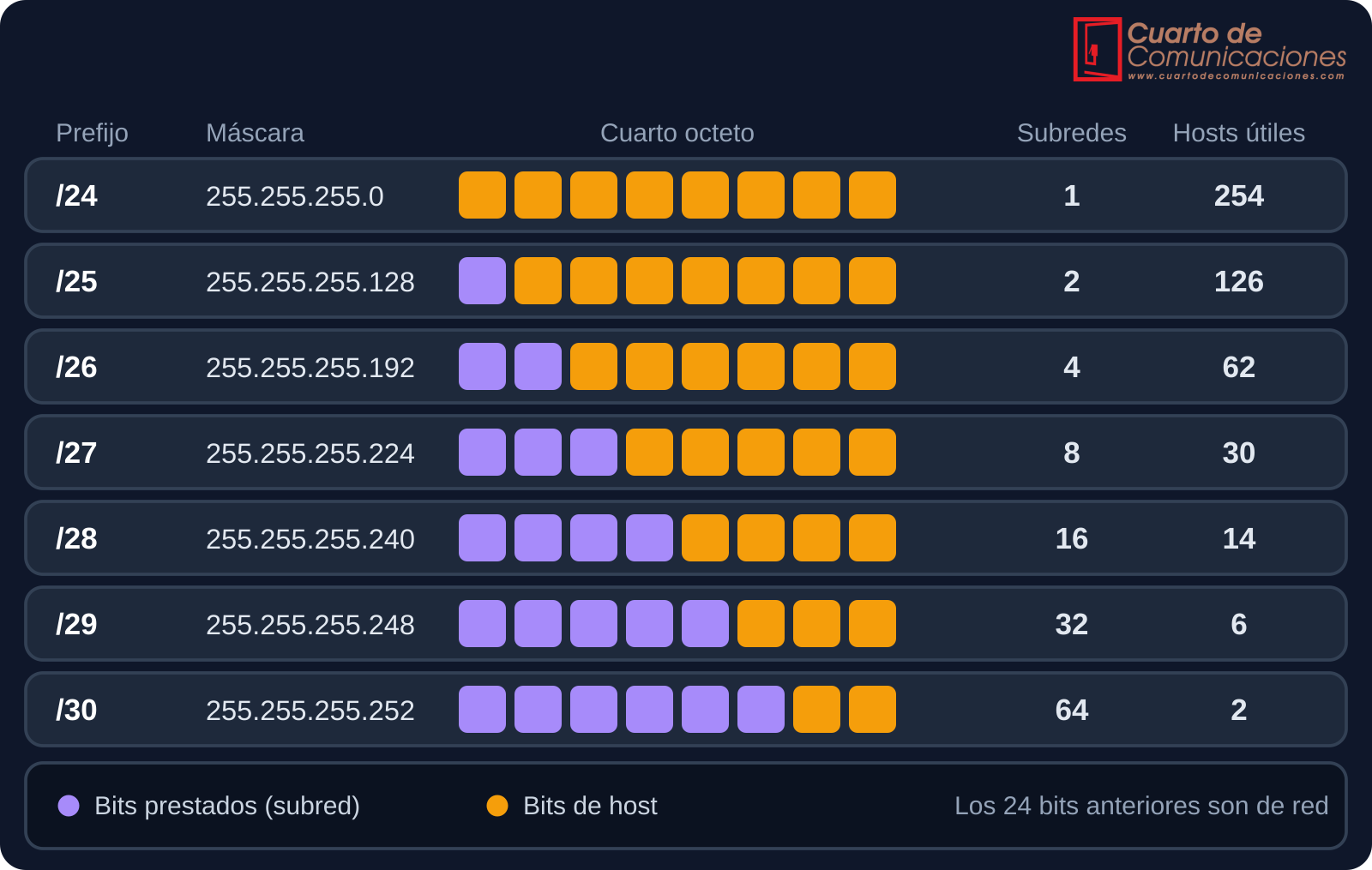The height and width of the screenshot is (870, 1372).
Task: Click the Prefijo column header
Action: click(x=92, y=133)
